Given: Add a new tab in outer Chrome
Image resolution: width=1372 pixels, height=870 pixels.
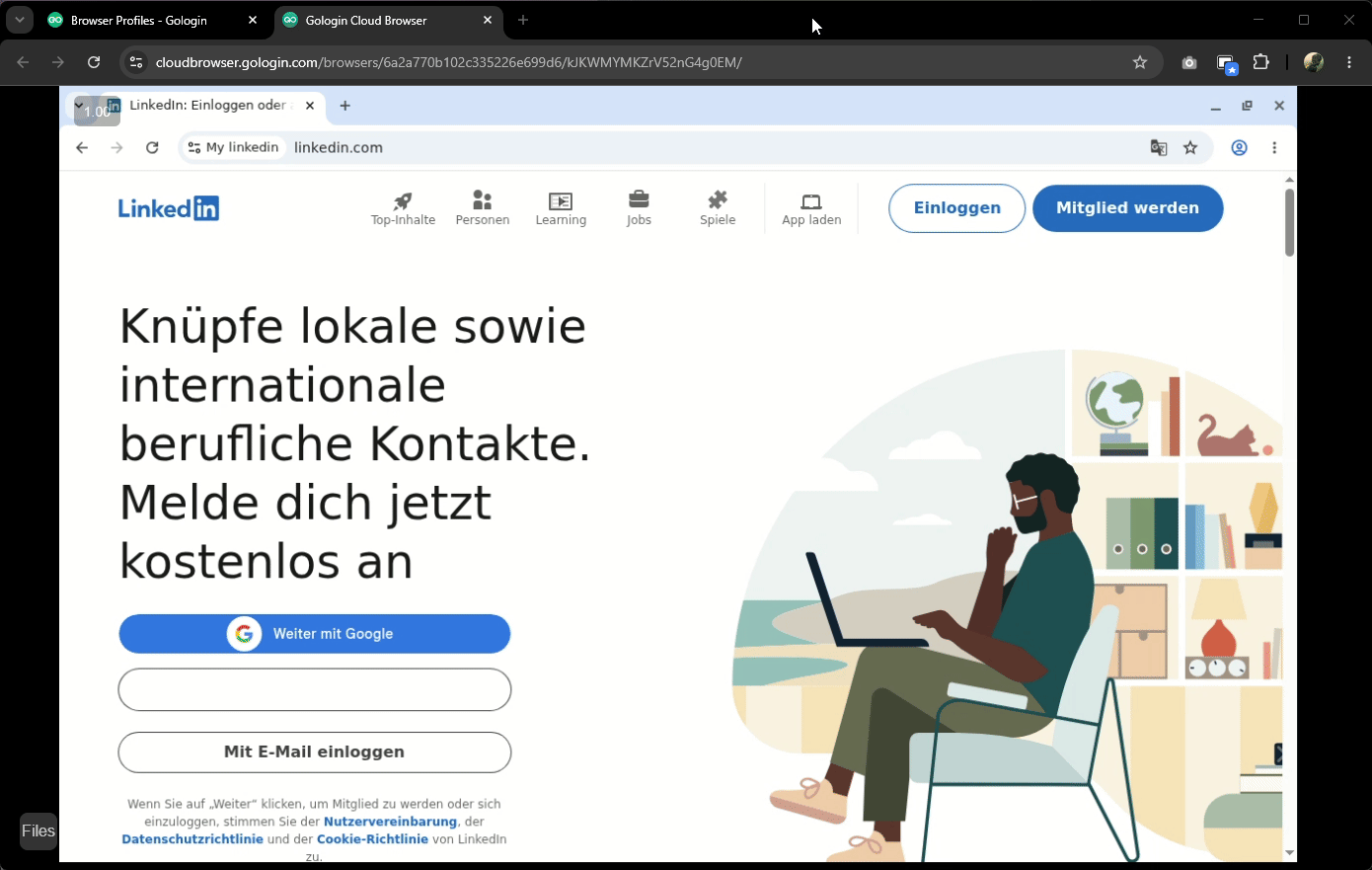Looking at the screenshot, I should point(523,20).
